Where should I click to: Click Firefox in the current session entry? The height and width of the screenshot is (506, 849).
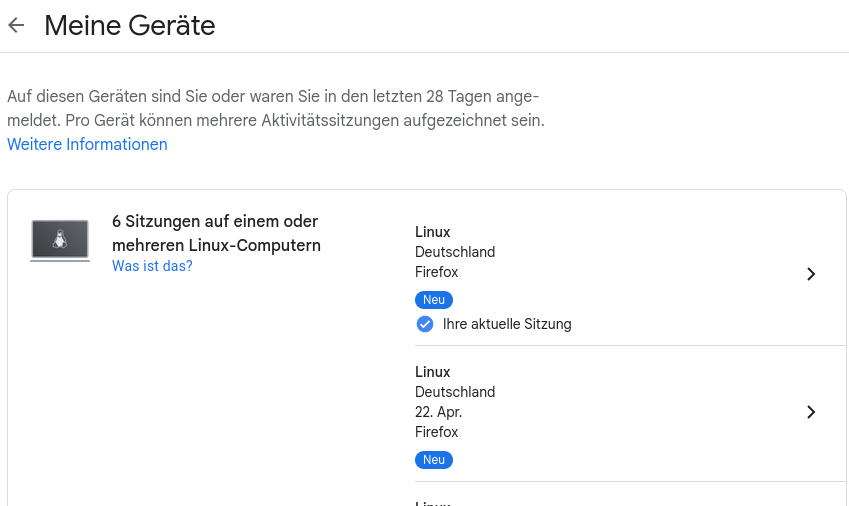tap(437, 272)
